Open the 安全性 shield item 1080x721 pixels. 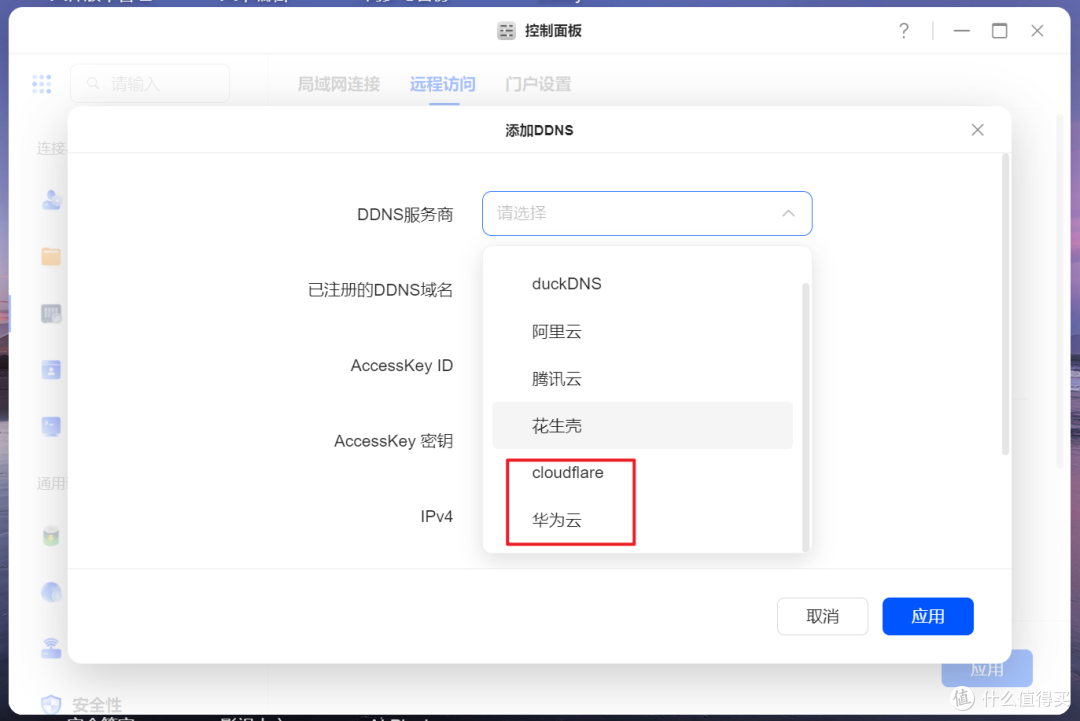[x=81, y=704]
